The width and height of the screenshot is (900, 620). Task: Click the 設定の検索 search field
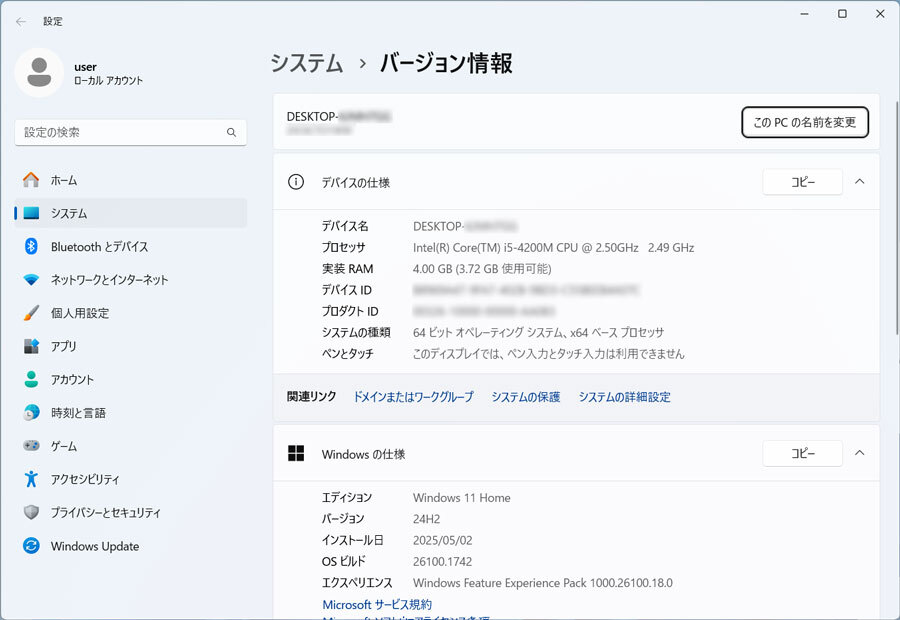[130, 131]
